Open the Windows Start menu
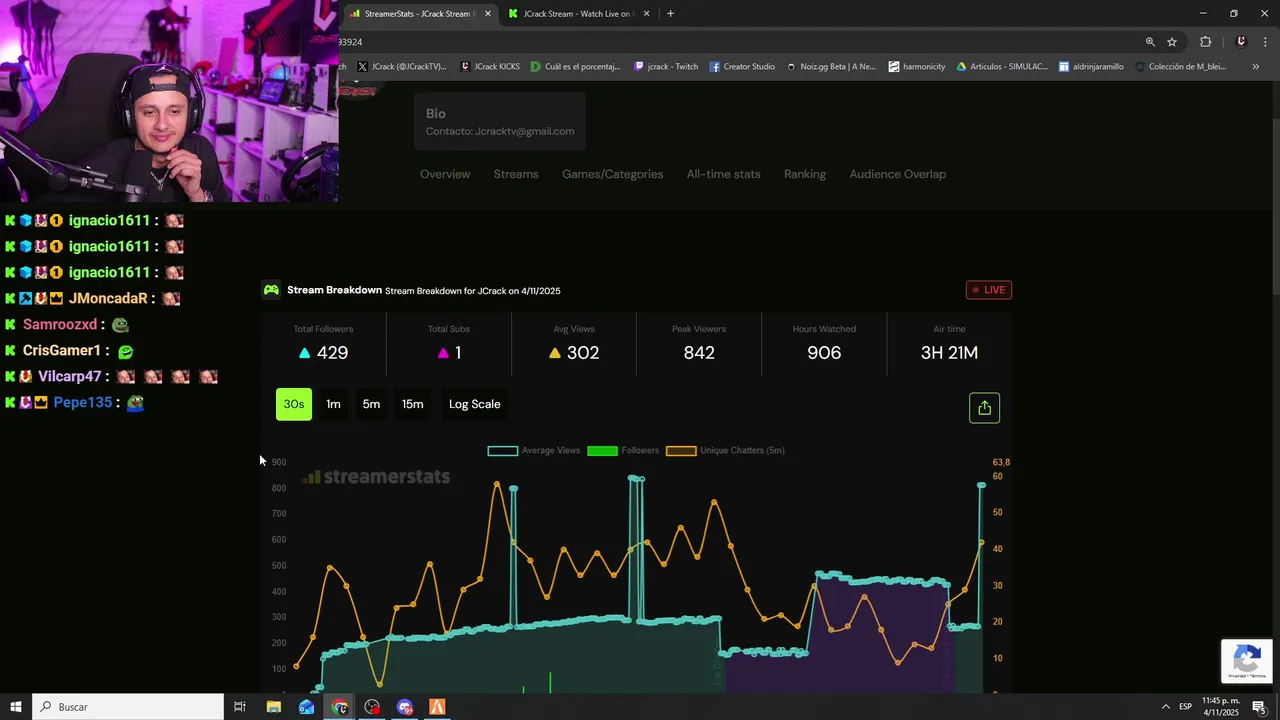This screenshot has height=720, width=1280. point(16,707)
